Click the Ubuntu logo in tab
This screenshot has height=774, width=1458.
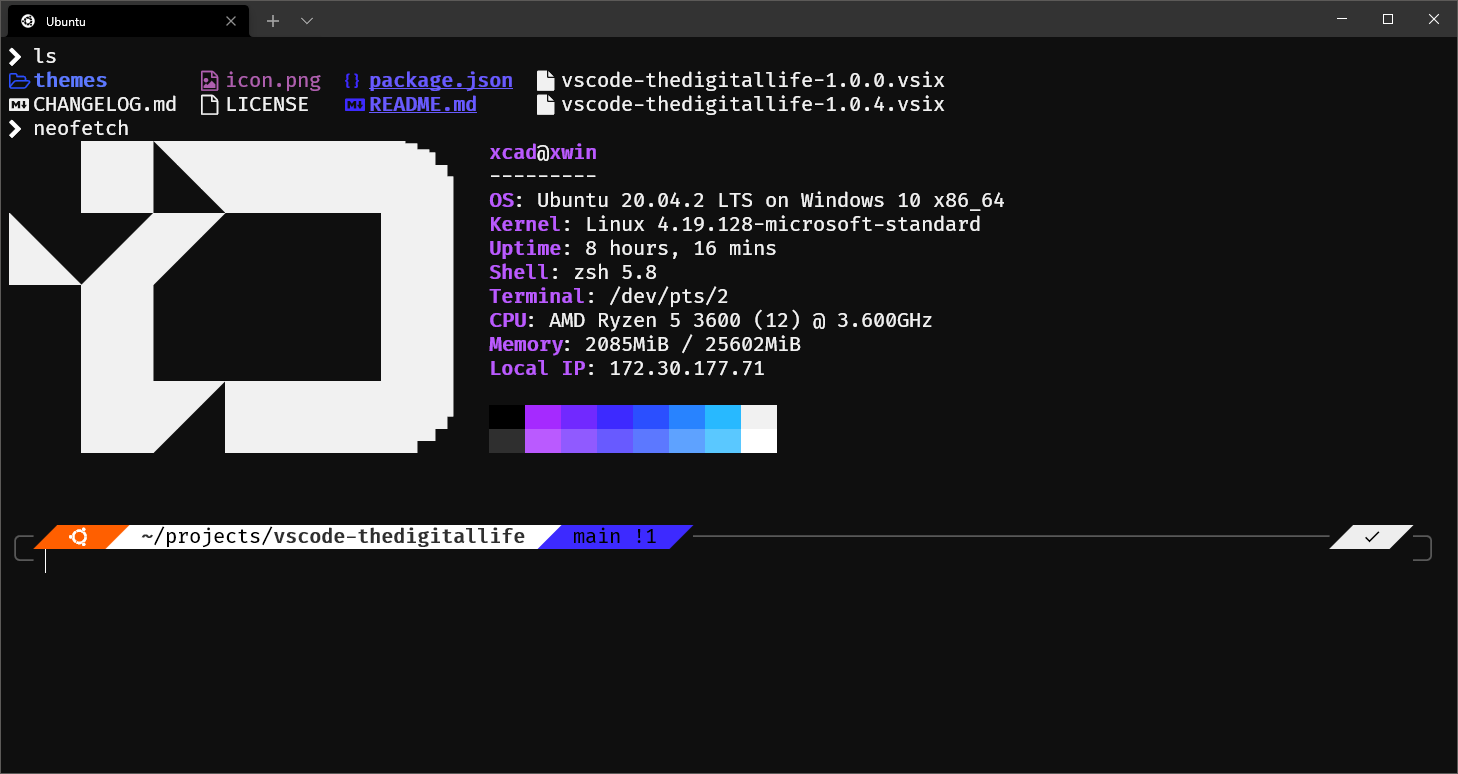point(28,21)
